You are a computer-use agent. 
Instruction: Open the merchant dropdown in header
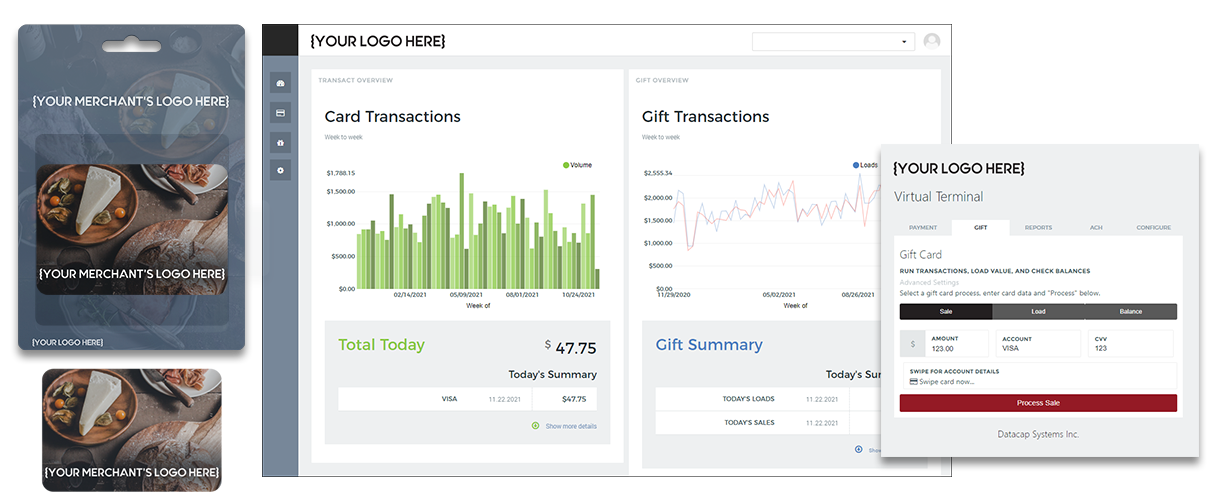tap(833, 42)
